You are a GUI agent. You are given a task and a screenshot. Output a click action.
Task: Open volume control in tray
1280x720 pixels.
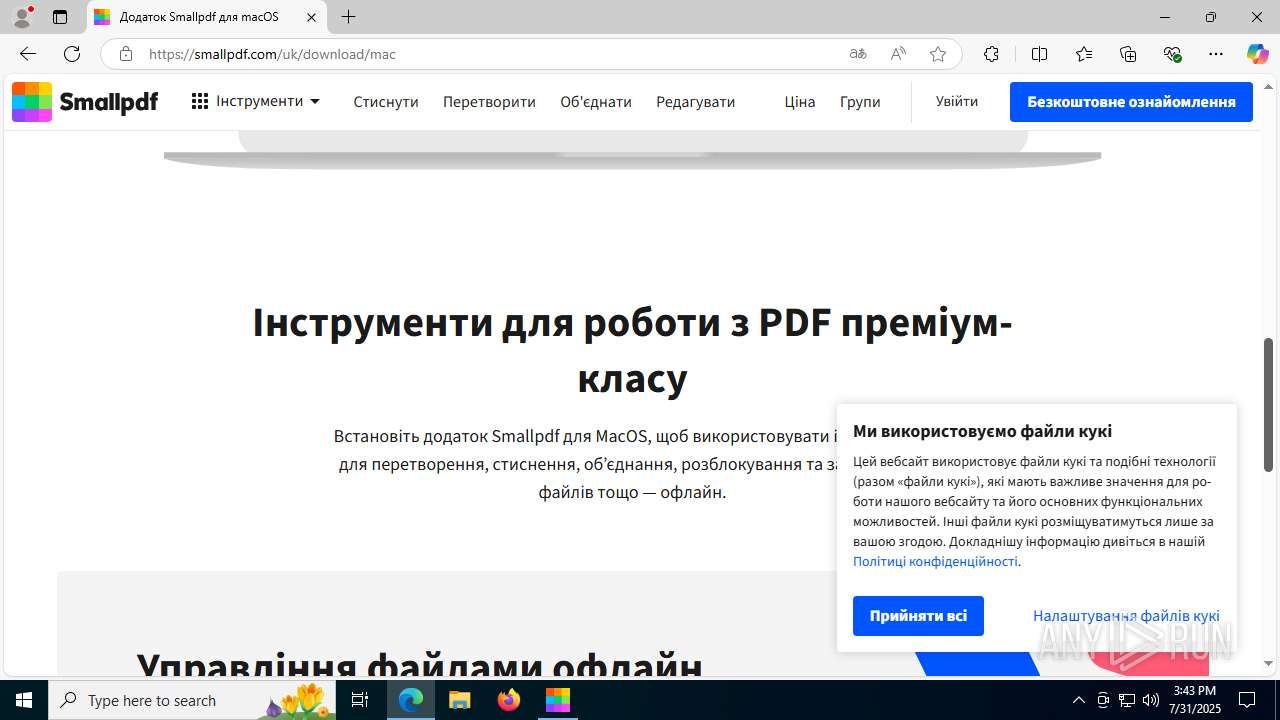(1151, 700)
